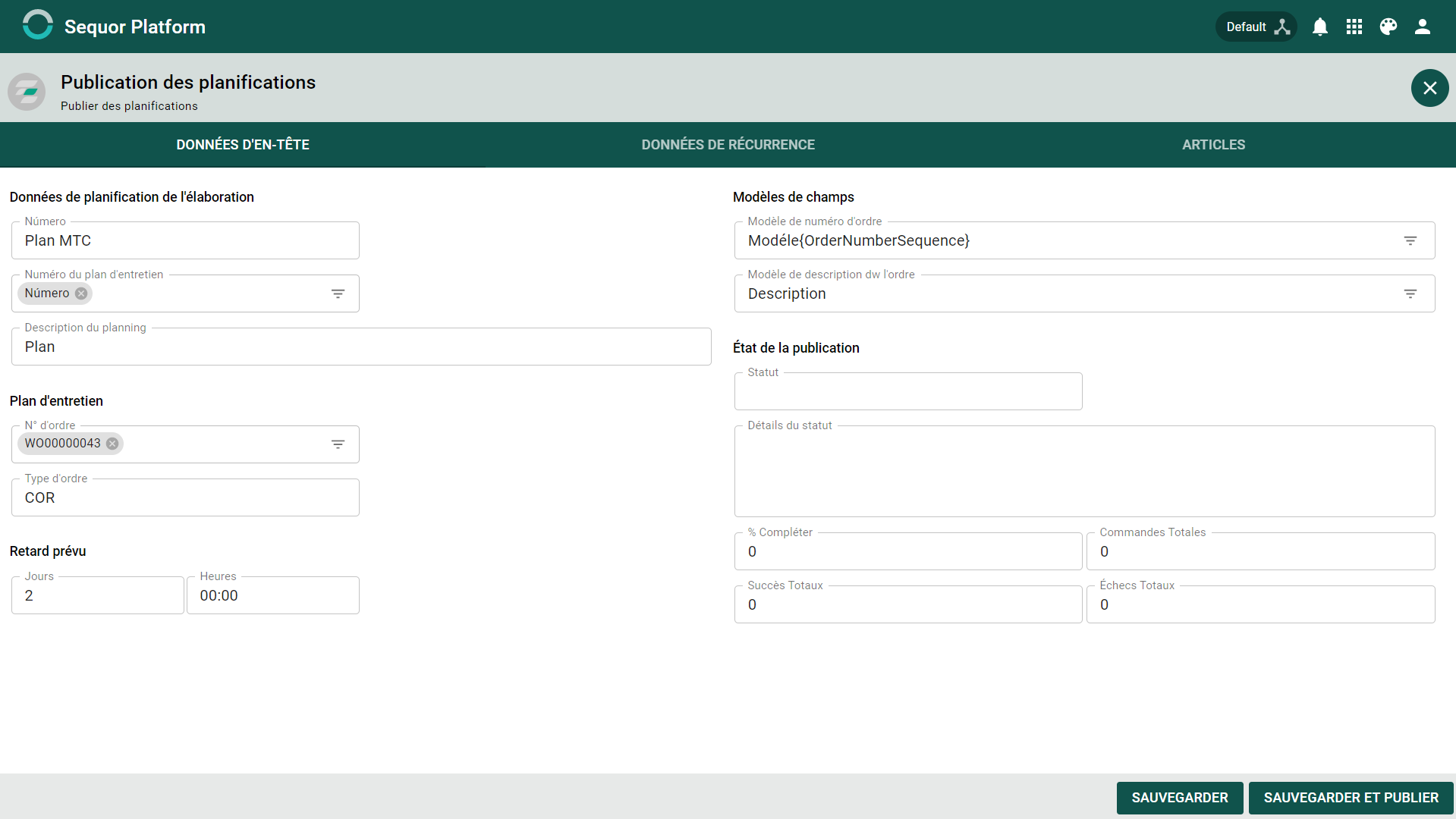Click the Modèles de champs heading
The width and height of the screenshot is (1456, 819).
[x=794, y=197]
